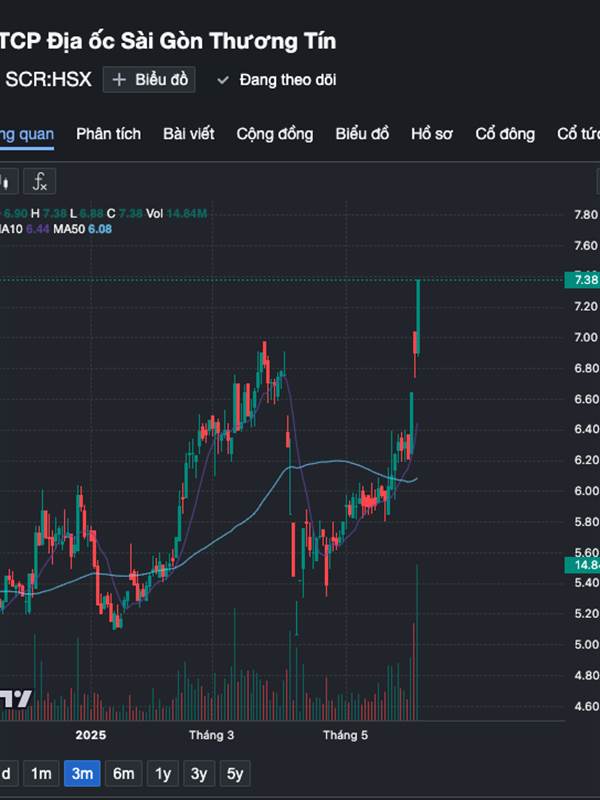
Task: Select the 3m time range
Action: (x=82, y=773)
